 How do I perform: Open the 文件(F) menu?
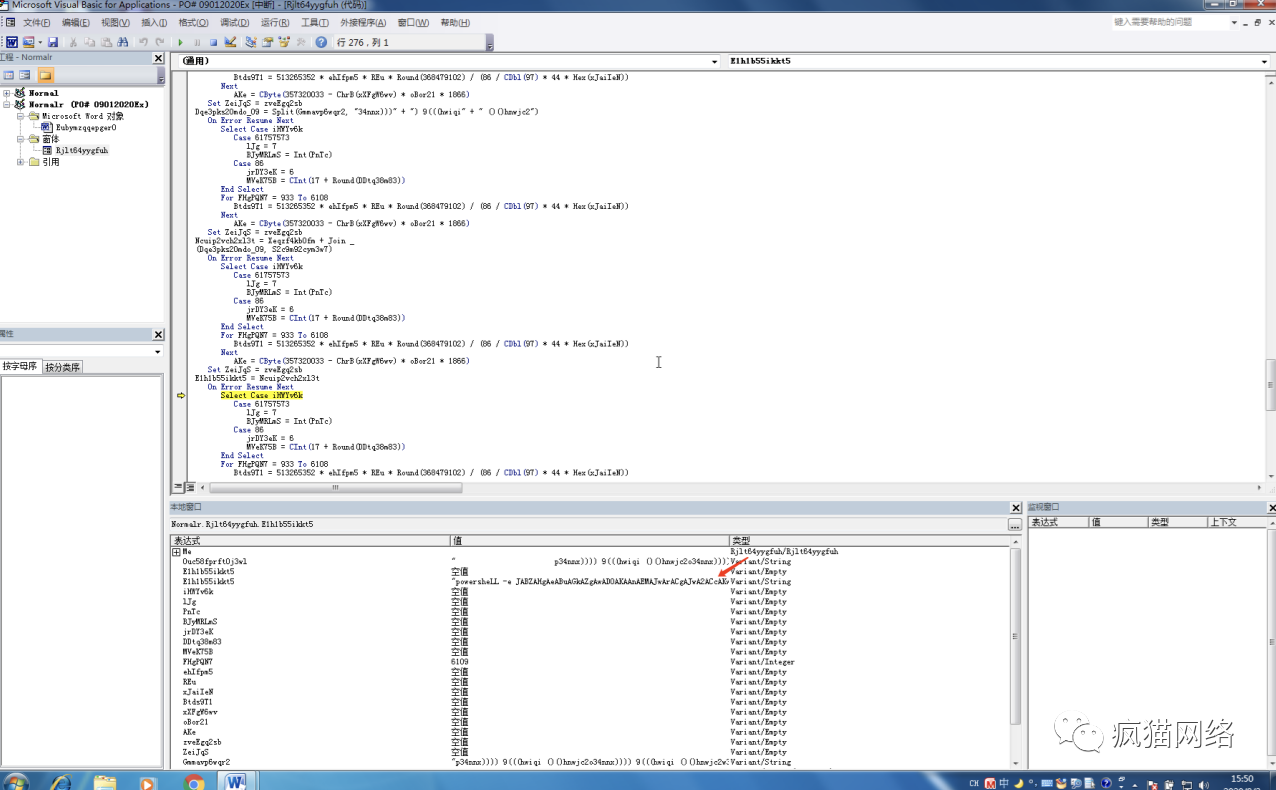tap(36, 23)
